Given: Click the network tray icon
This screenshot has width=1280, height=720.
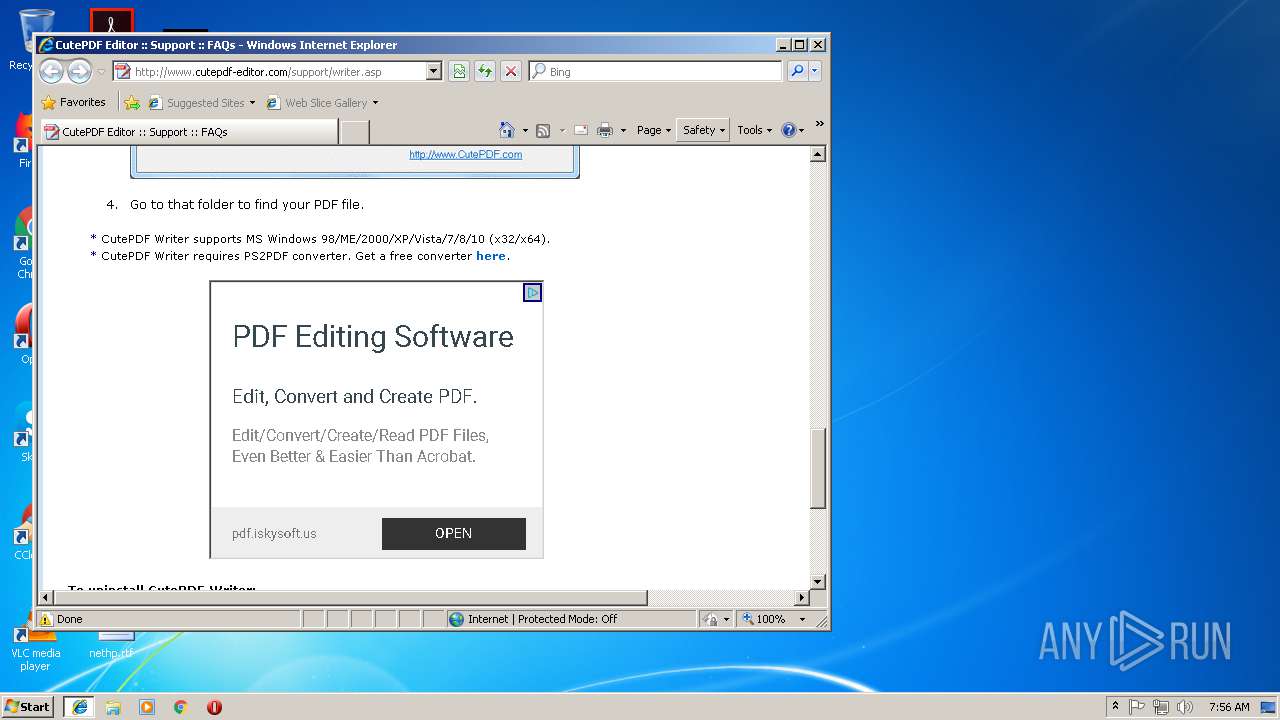Looking at the screenshot, I should [x=1161, y=706].
